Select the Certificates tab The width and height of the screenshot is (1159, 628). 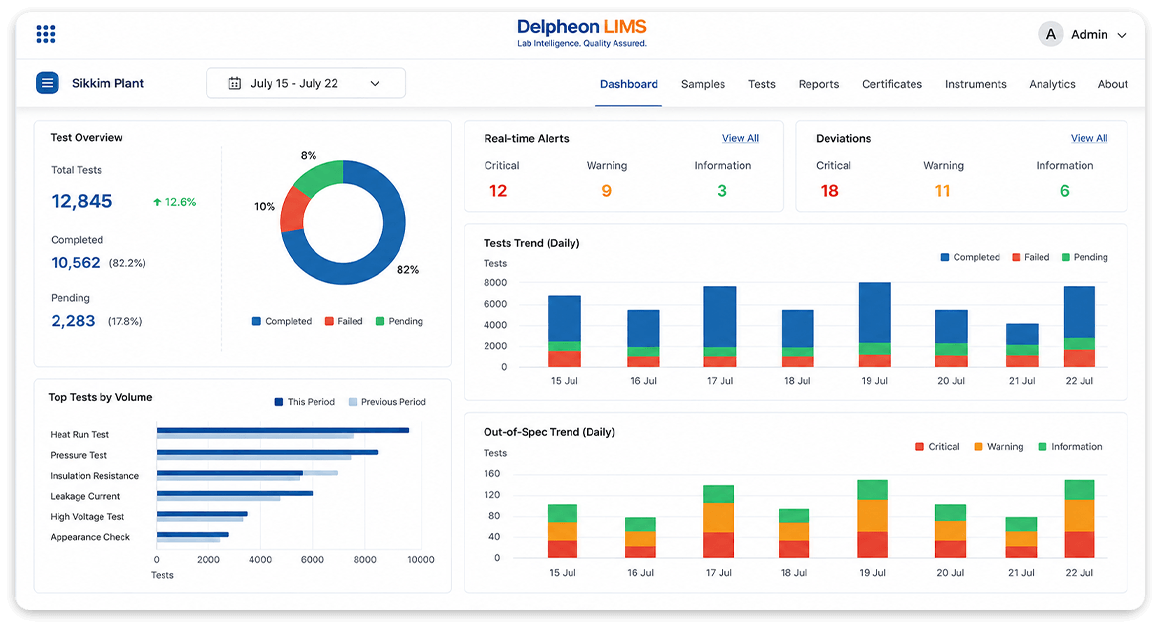[x=891, y=84]
